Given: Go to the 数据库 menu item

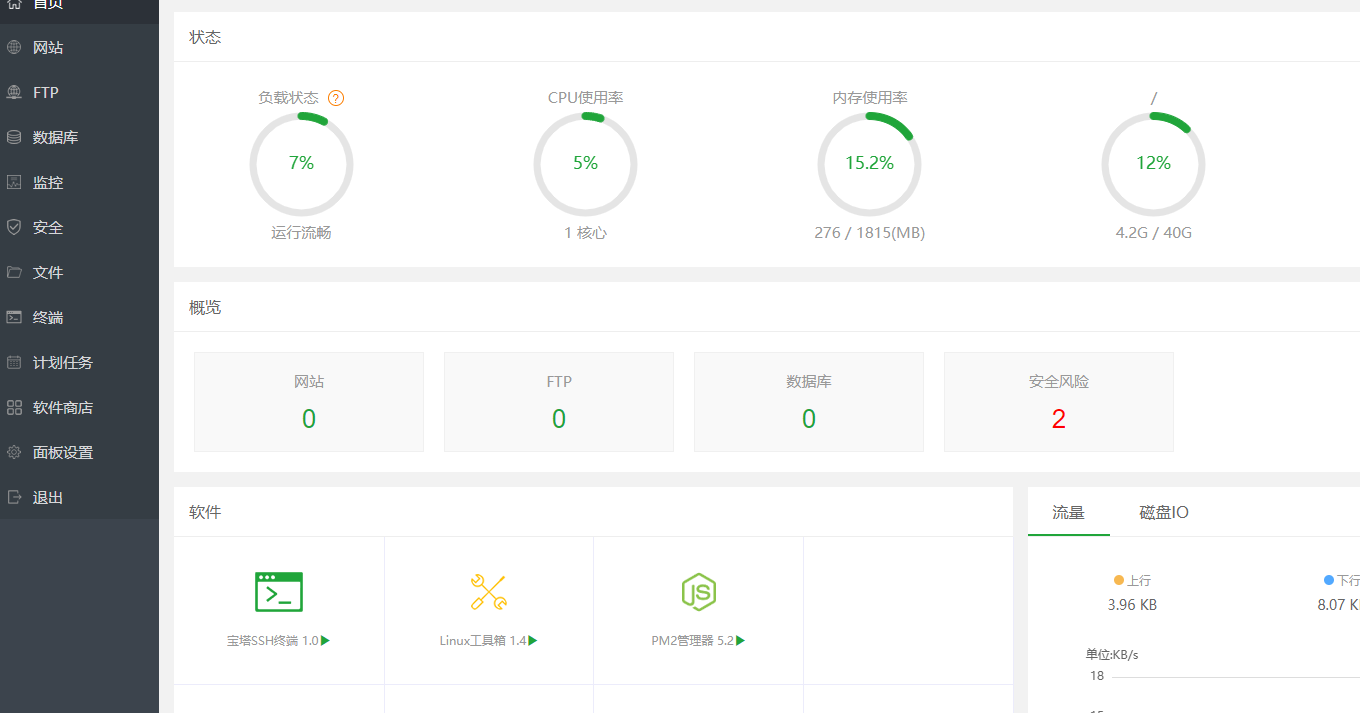Looking at the screenshot, I should coord(79,137).
